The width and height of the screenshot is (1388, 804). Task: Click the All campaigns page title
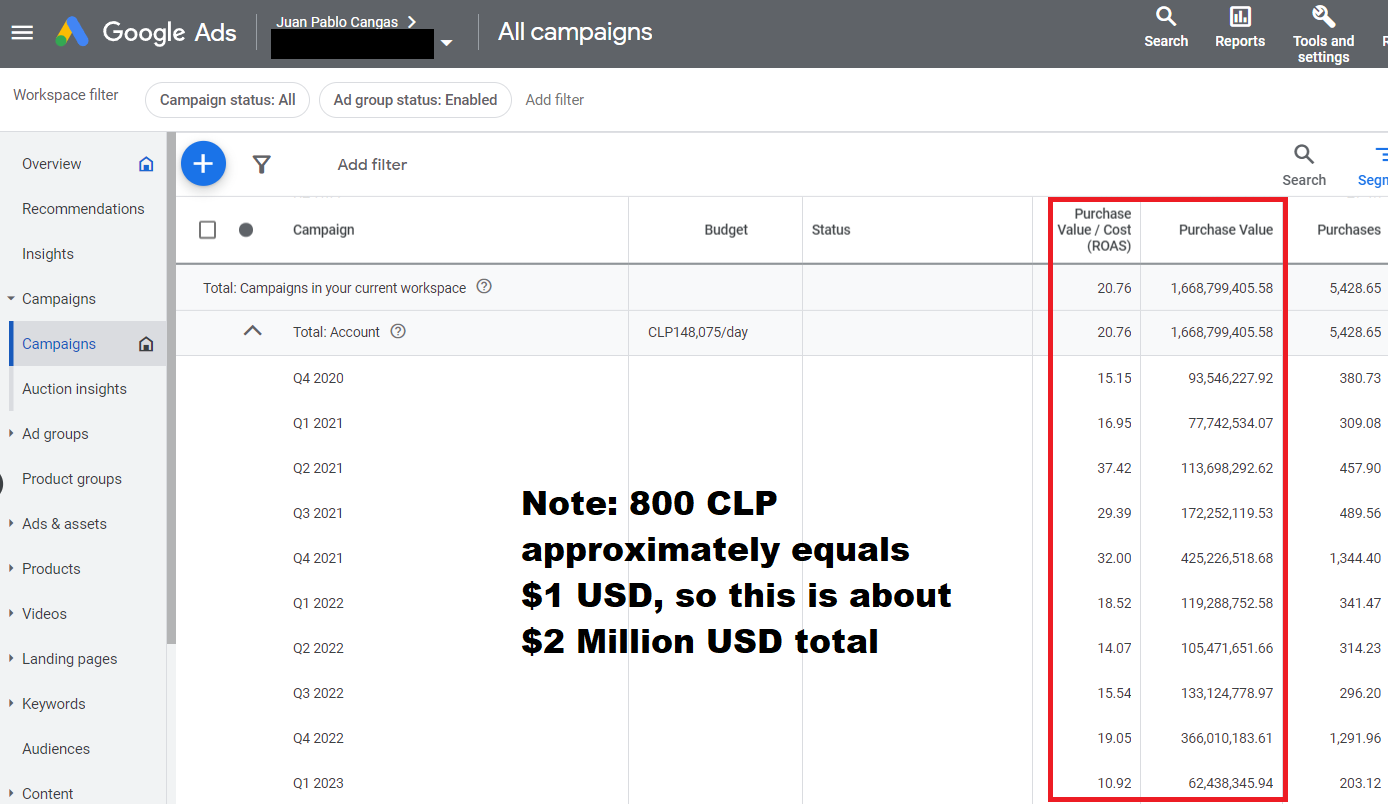click(575, 32)
